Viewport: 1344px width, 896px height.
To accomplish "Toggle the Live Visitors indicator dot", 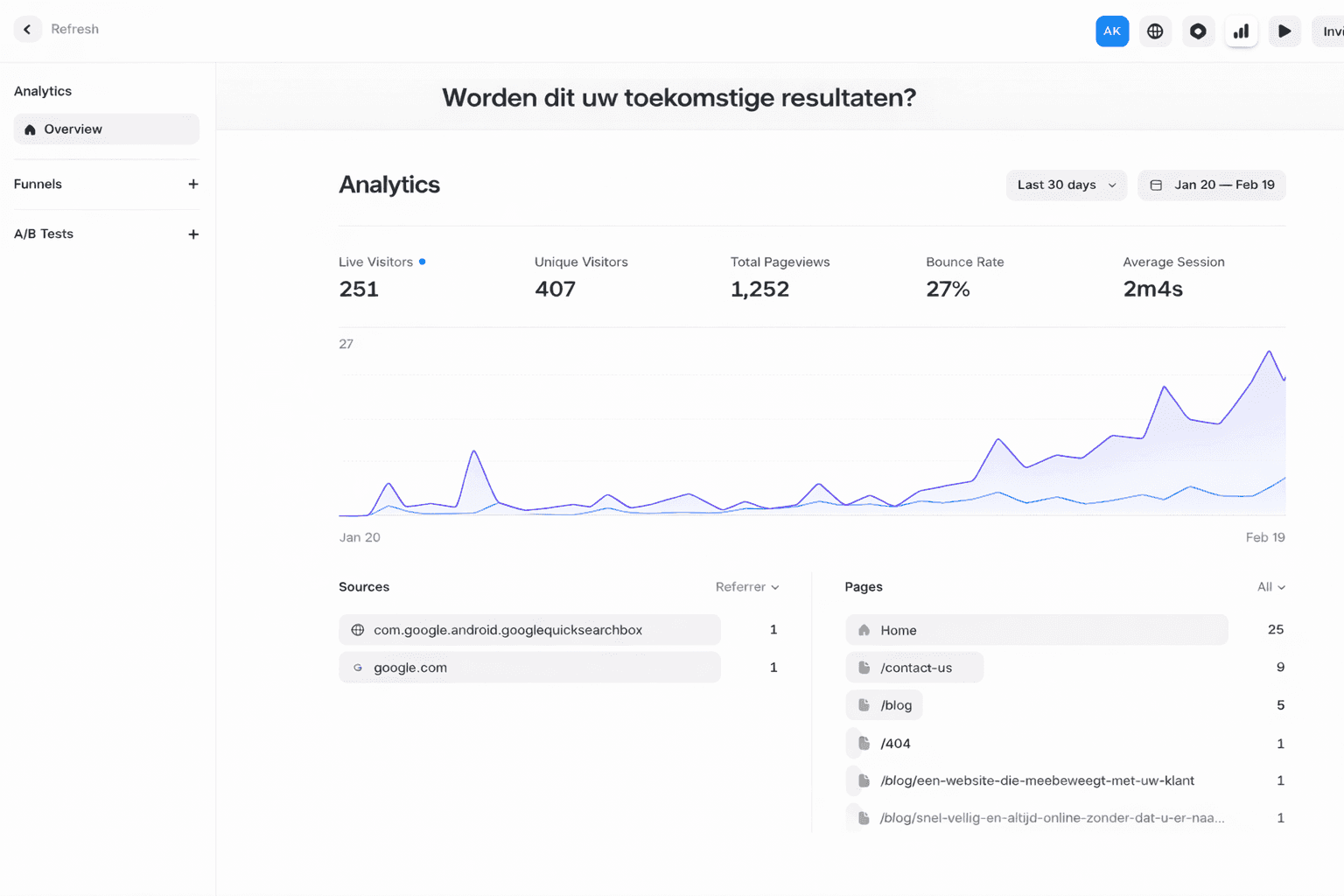I will [422, 261].
